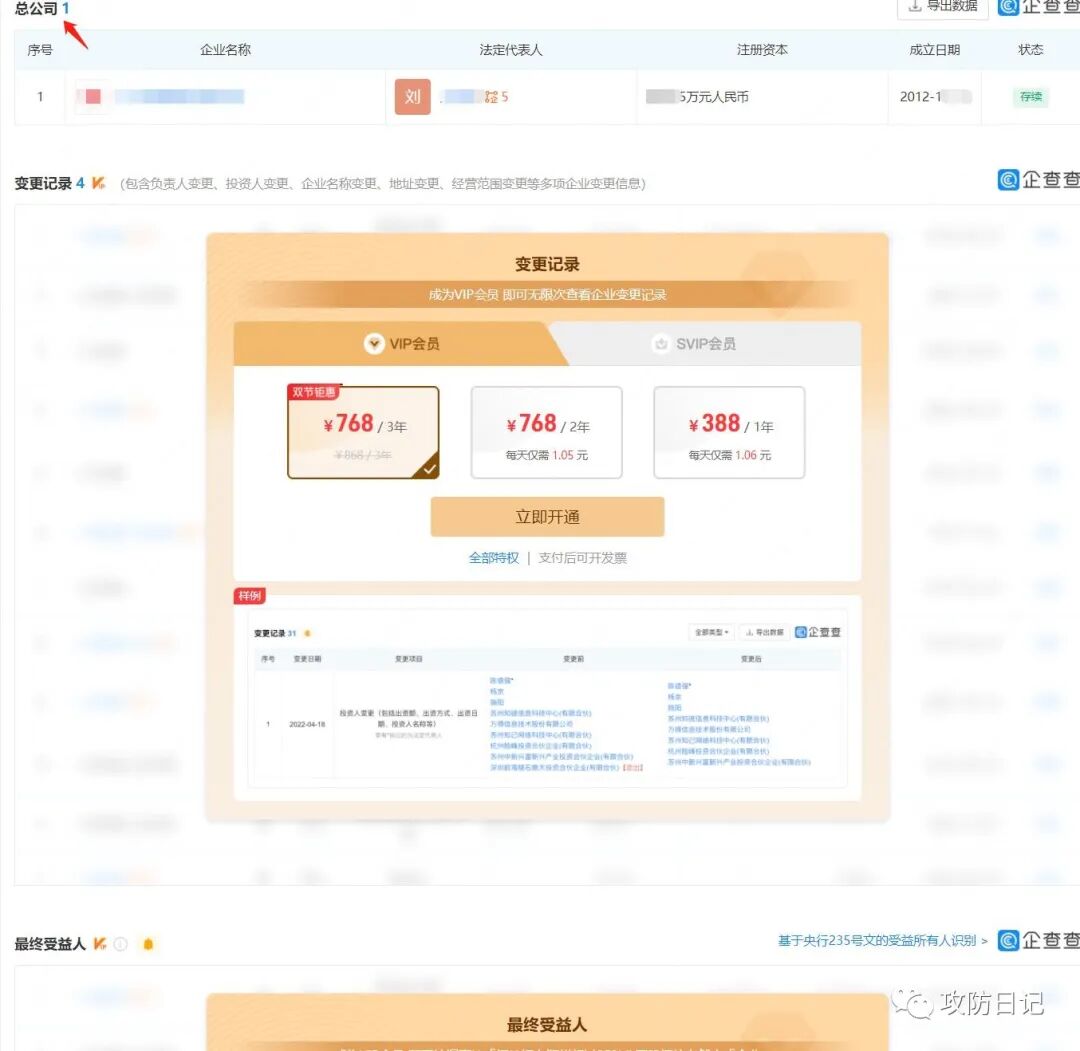The width and height of the screenshot is (1080, 1051).
Task: Click the 成立日期 column header
Action: pos(934,50)
